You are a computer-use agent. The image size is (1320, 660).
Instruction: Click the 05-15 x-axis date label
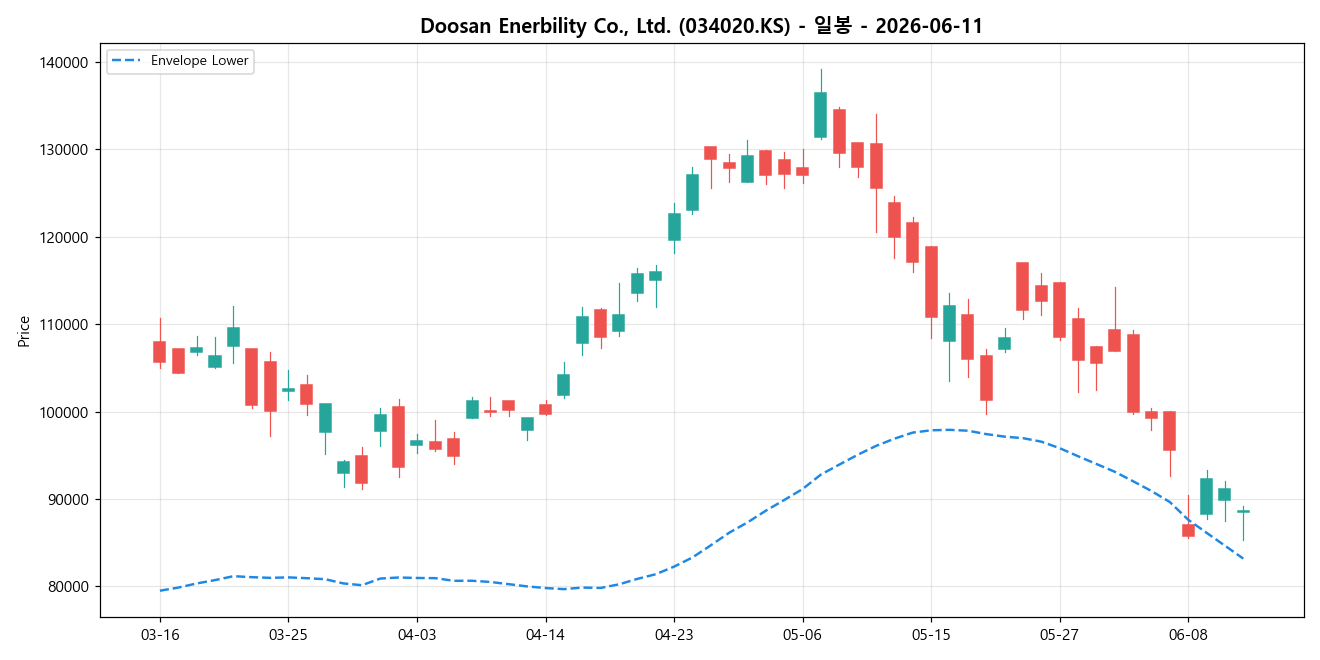click(x=931, y=634)
